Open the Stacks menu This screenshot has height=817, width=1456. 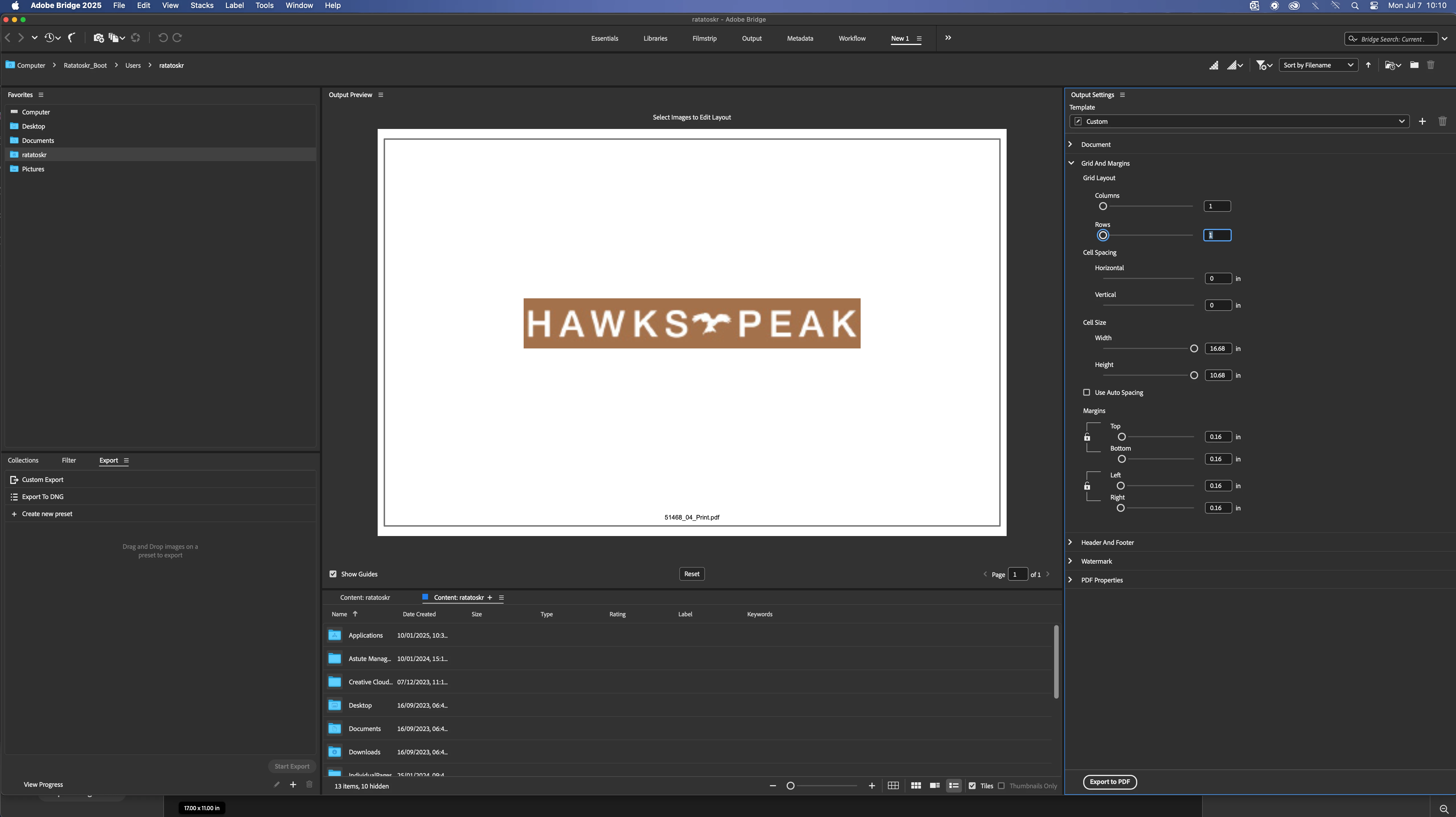pos(202,6)
